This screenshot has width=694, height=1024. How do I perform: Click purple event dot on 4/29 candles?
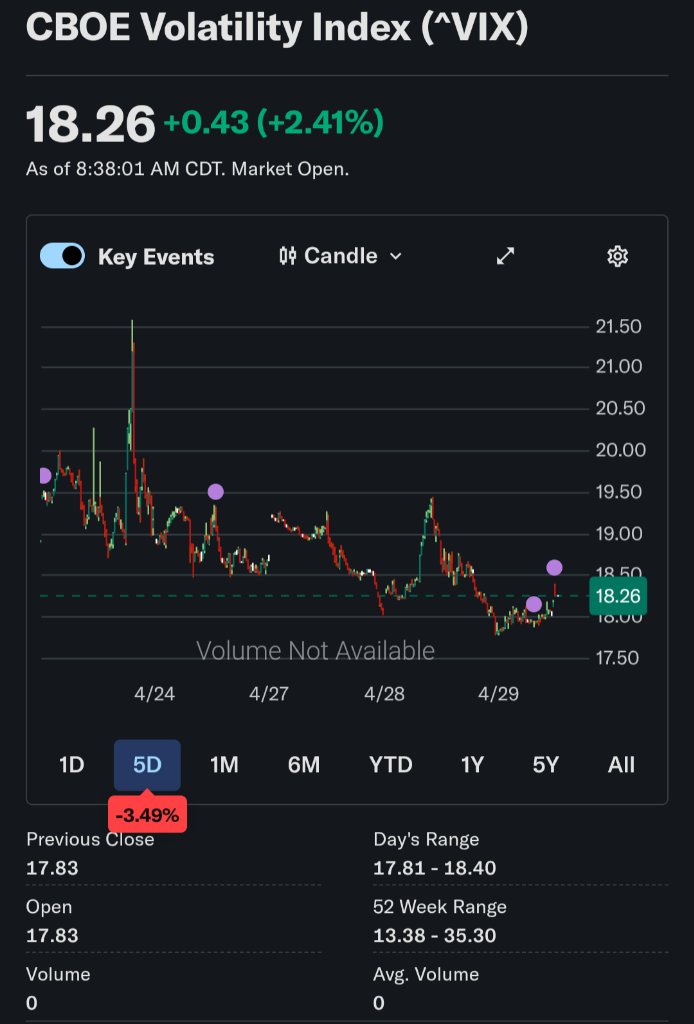click(534, 604)
